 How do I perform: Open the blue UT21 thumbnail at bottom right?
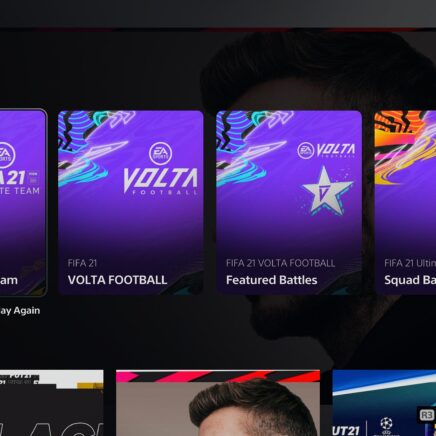coord(384,403)
